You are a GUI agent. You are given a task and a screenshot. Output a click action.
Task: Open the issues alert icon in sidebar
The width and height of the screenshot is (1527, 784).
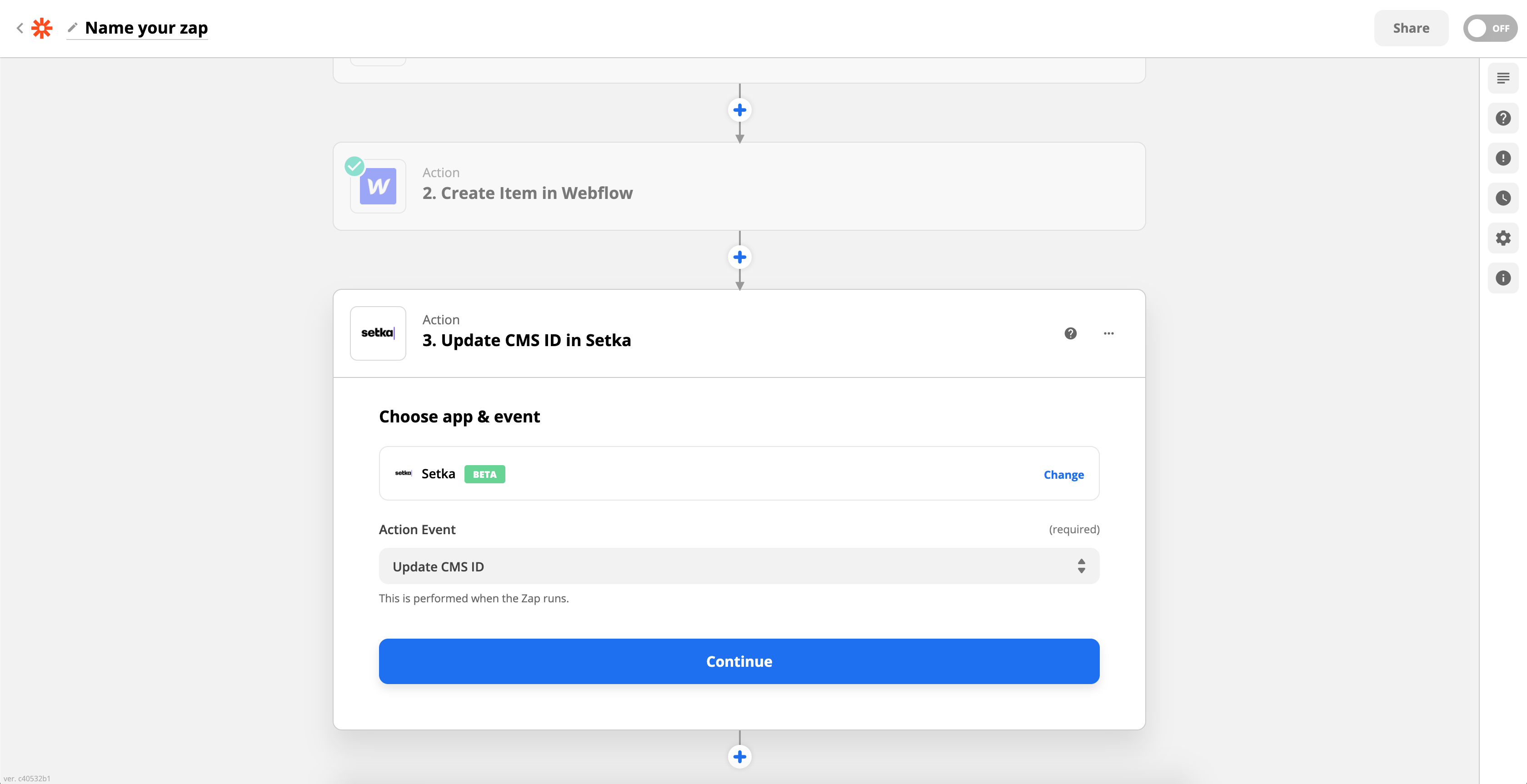[1503, 158]
